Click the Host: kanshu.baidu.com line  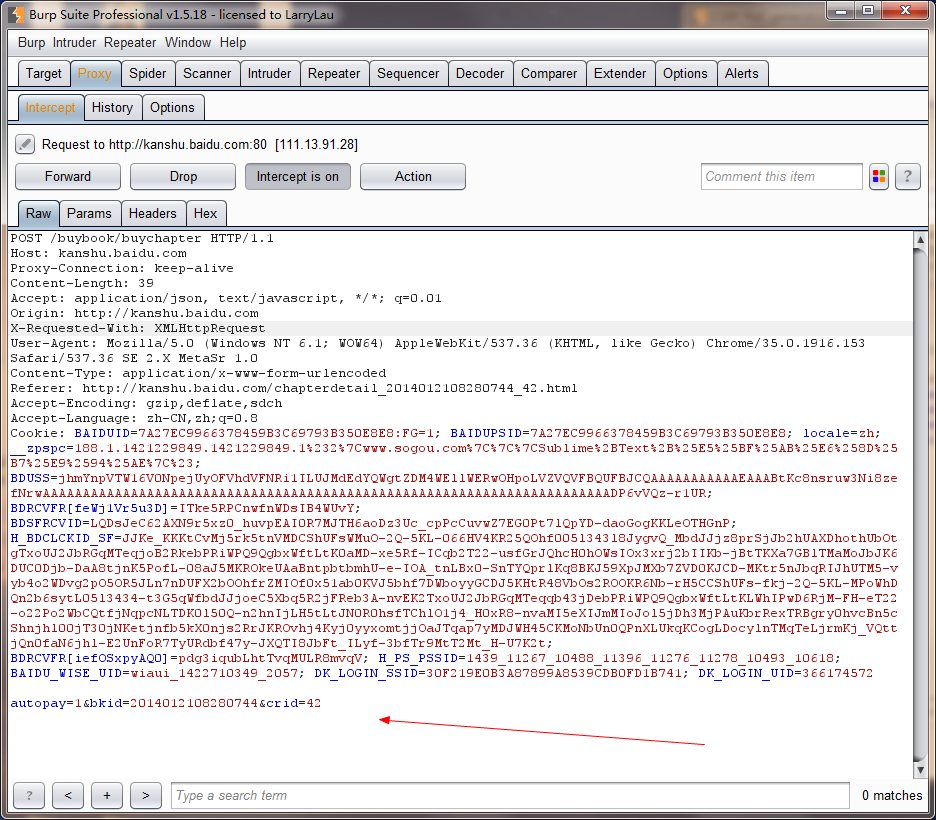click(98, 253)
